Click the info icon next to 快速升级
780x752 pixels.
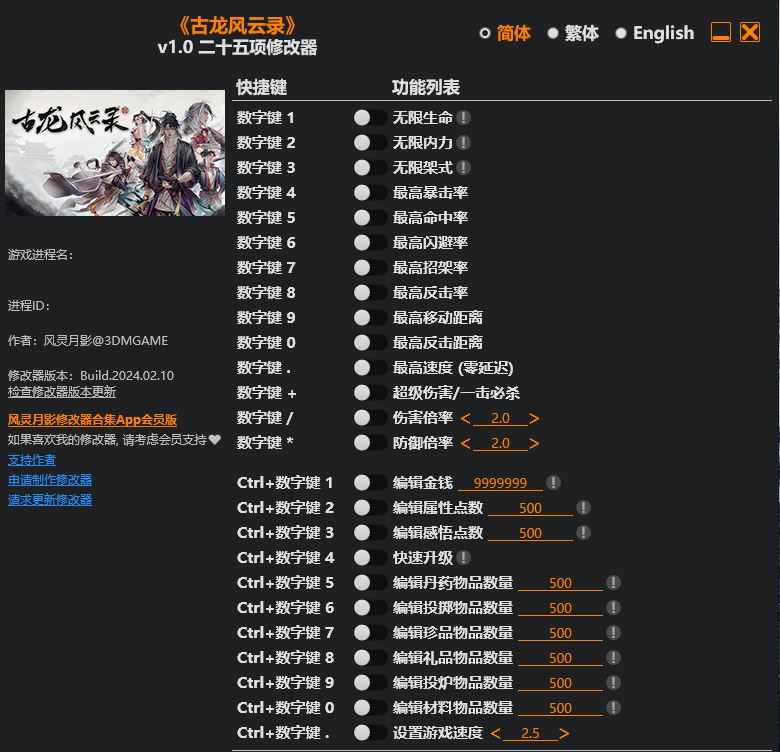463,558
